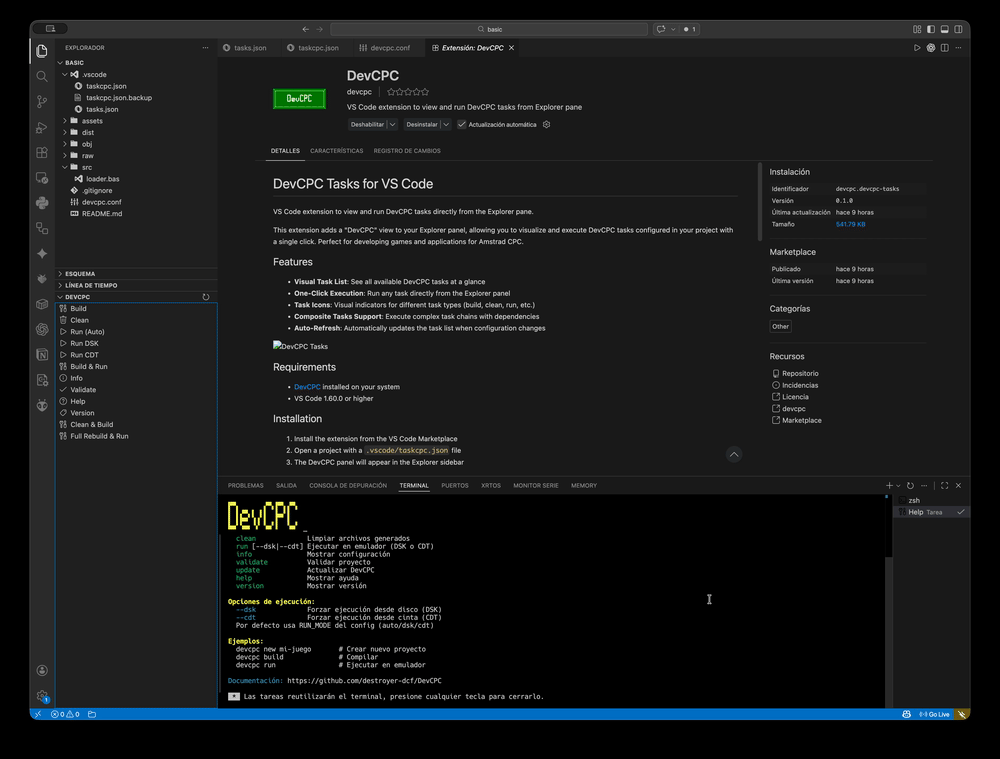Click the errors and warnings status indicator
Screen dimensions: 1000x759
coord(65,714)
